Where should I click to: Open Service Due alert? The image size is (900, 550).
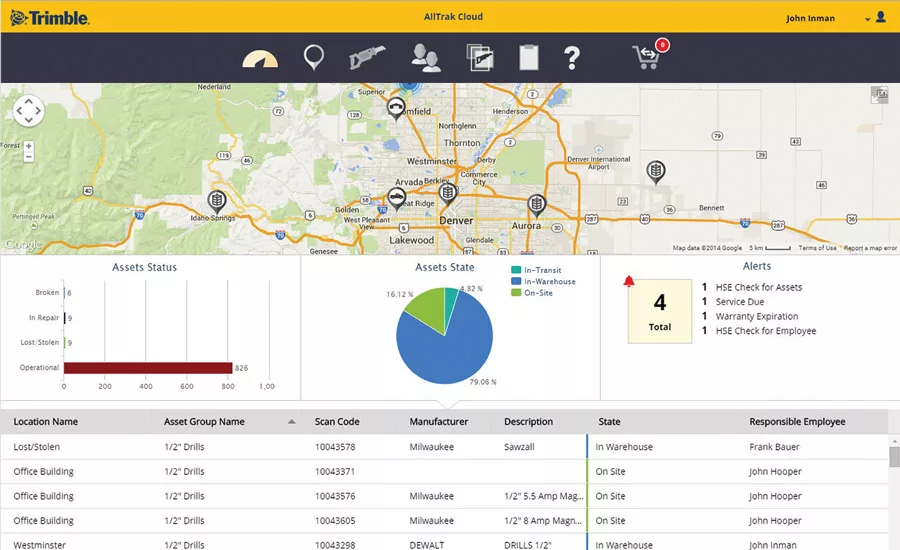(739, 301)
